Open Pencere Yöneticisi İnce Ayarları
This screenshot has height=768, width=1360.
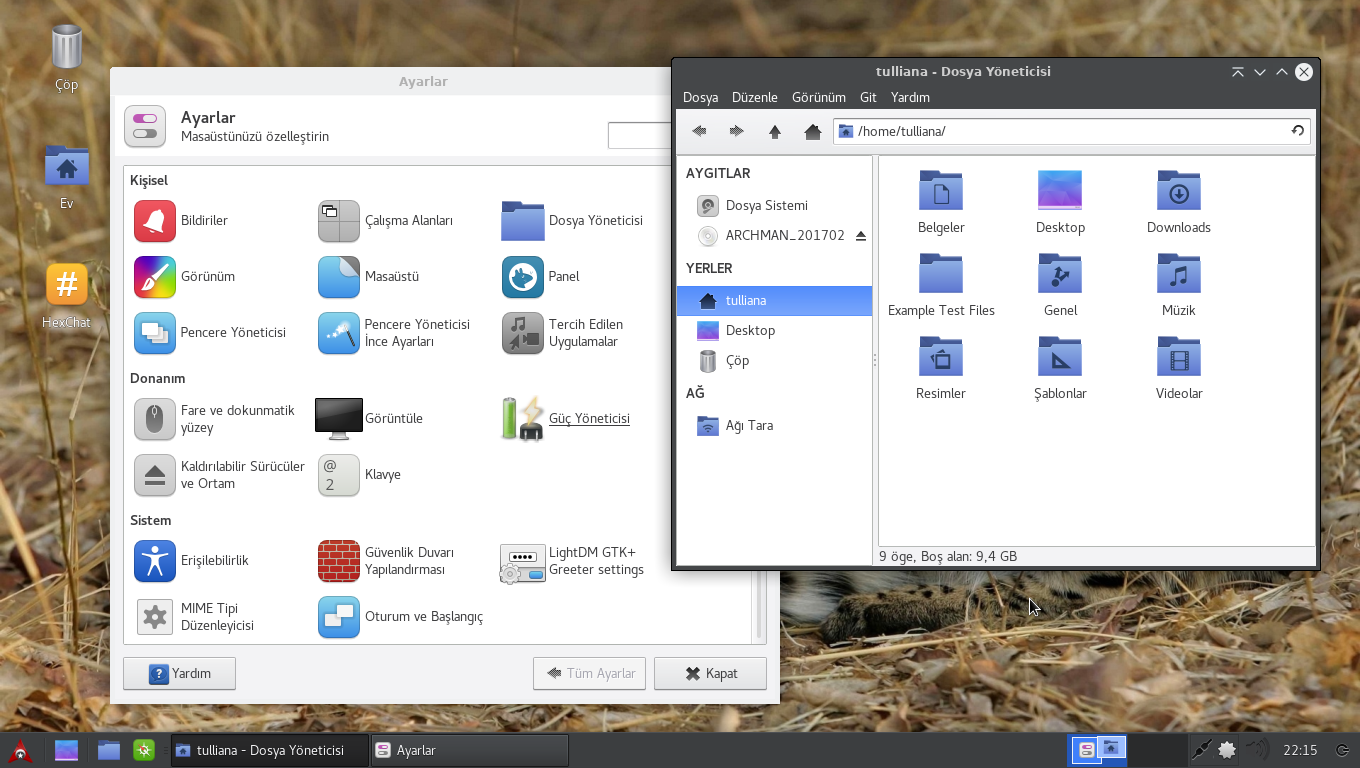(x=394, y=333)
